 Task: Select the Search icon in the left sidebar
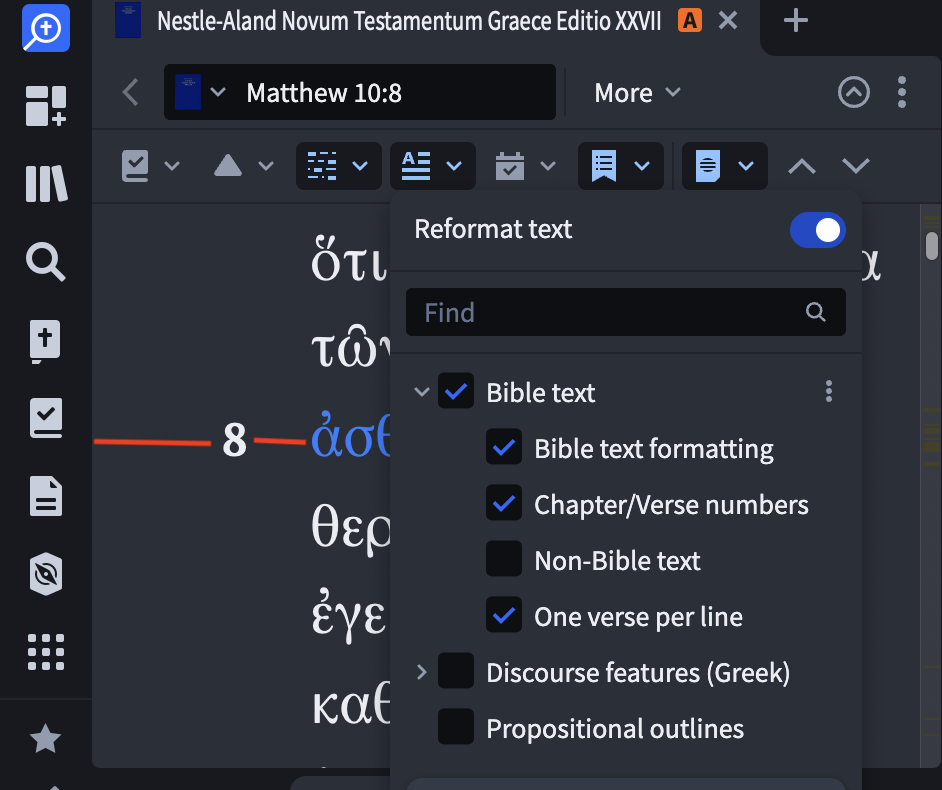[44, 262]
